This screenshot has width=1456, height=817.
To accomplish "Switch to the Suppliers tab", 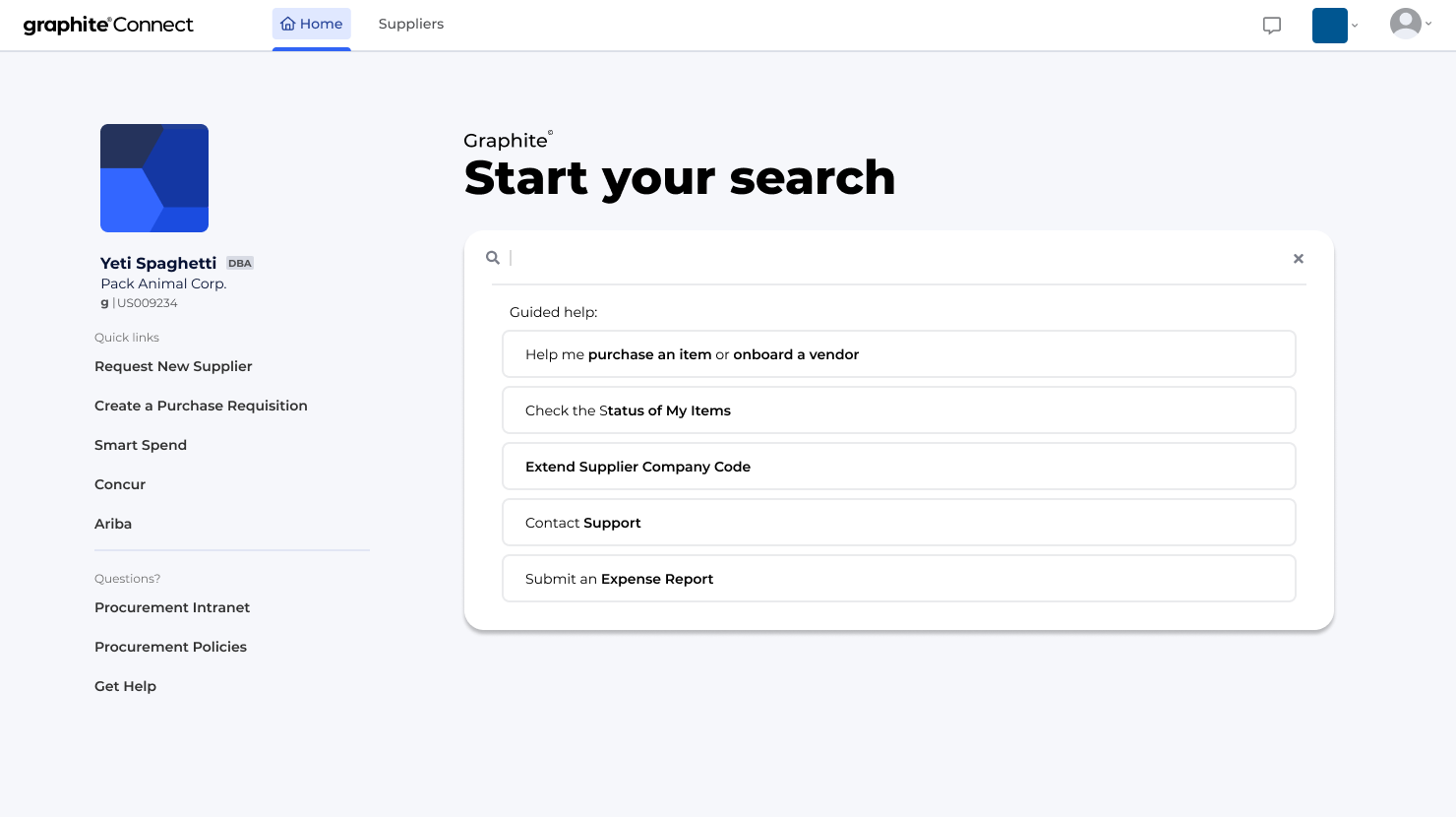I will [x=411, y=24].
